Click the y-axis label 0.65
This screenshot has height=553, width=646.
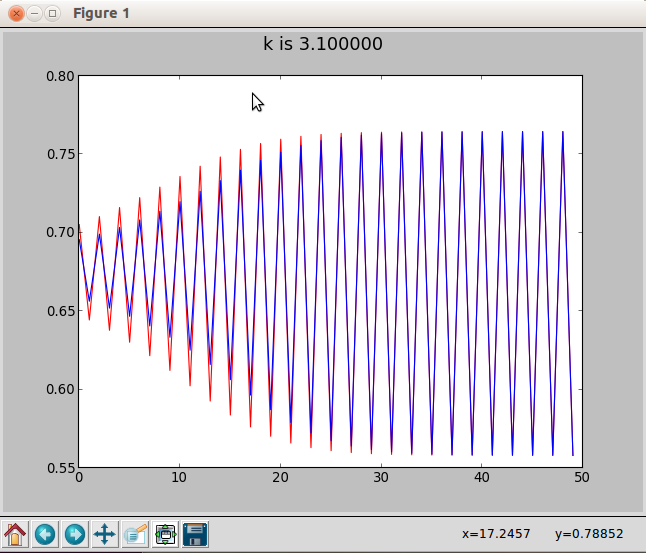[x=60, y=311]
